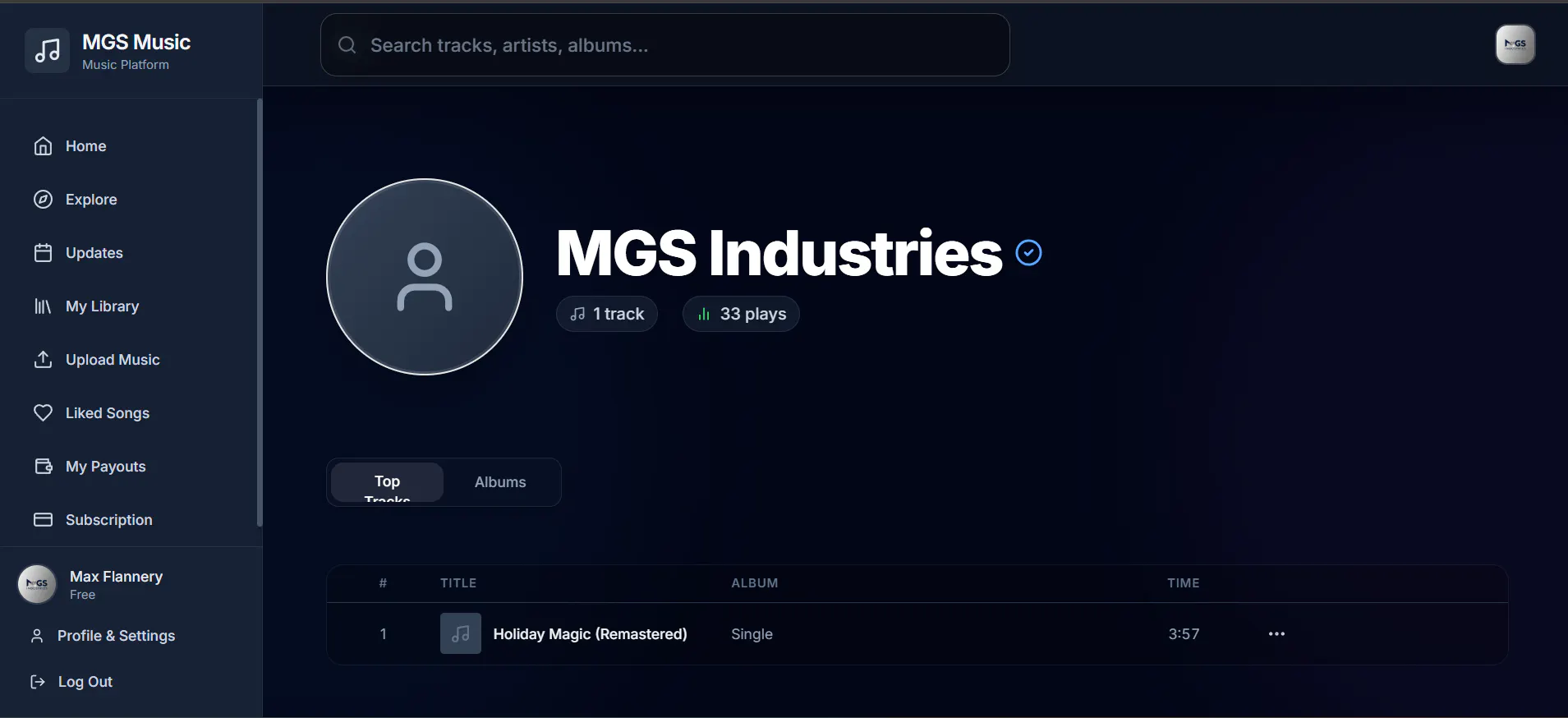Click the Holiday Magic (Remastered) track artwork

click(x=461, y=633)
